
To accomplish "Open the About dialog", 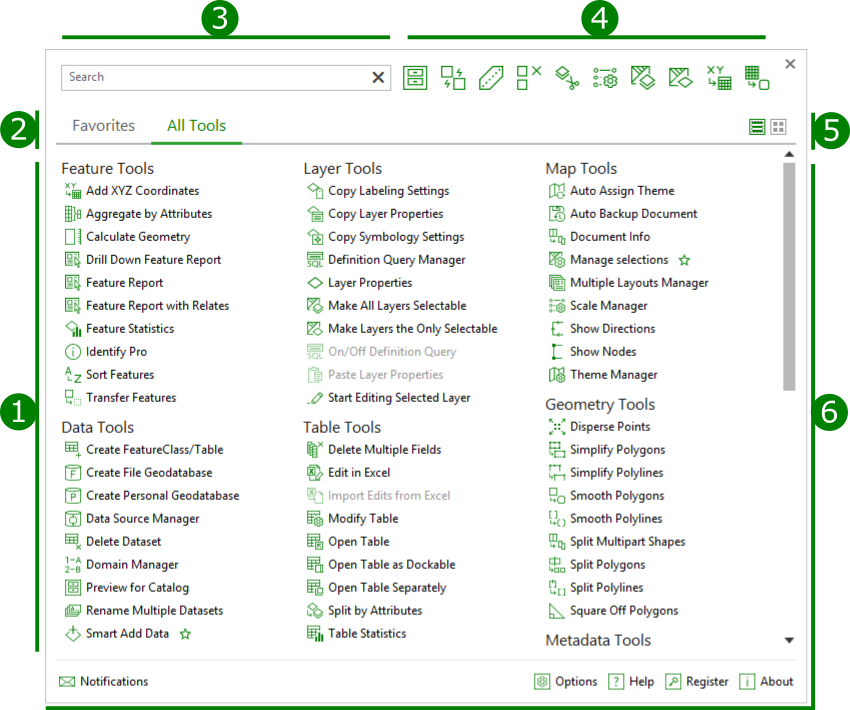I will (x=767, y=682).
